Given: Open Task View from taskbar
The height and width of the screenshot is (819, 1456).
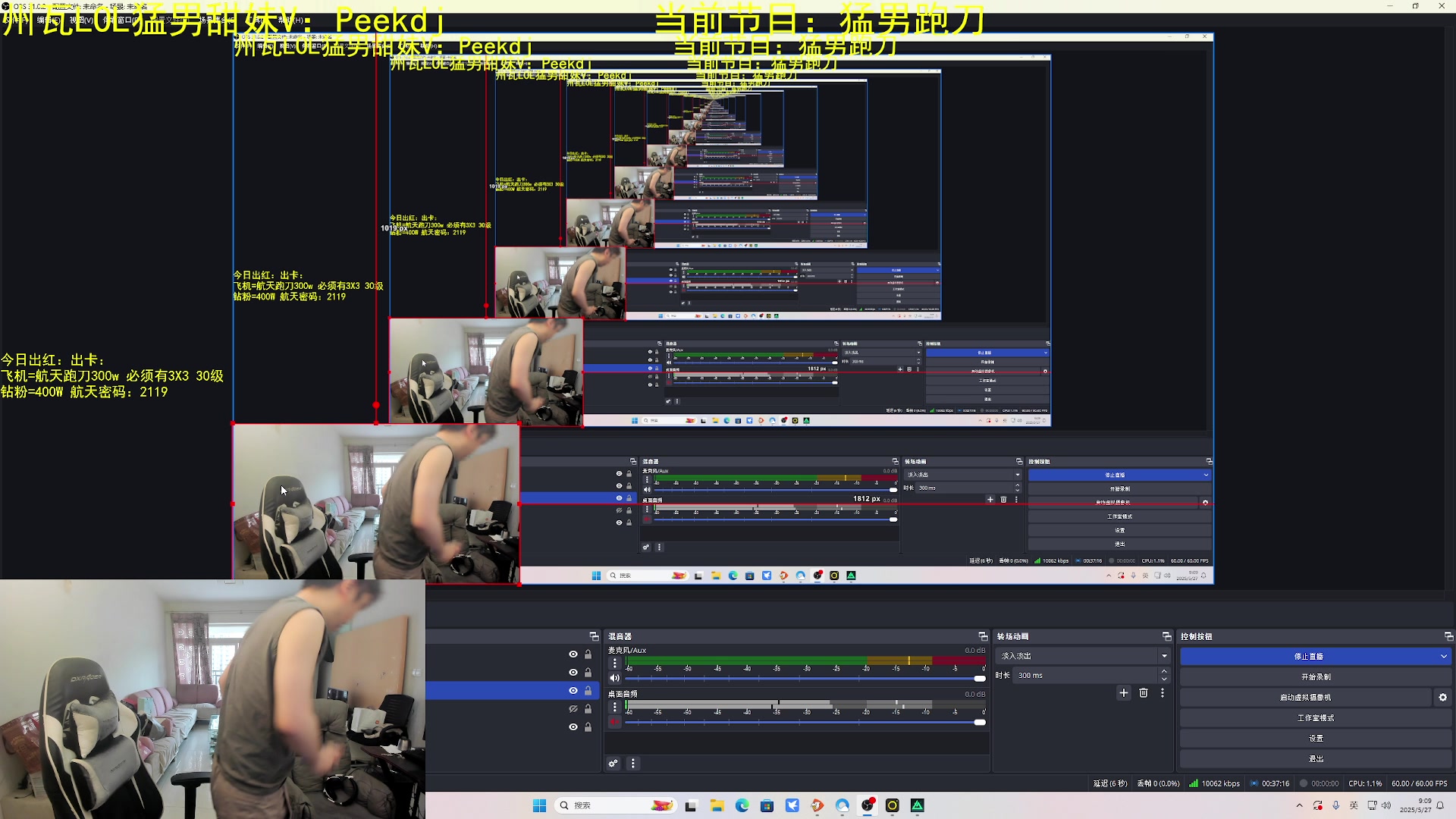Looking at the screenshot, I should tap(691, 805).
